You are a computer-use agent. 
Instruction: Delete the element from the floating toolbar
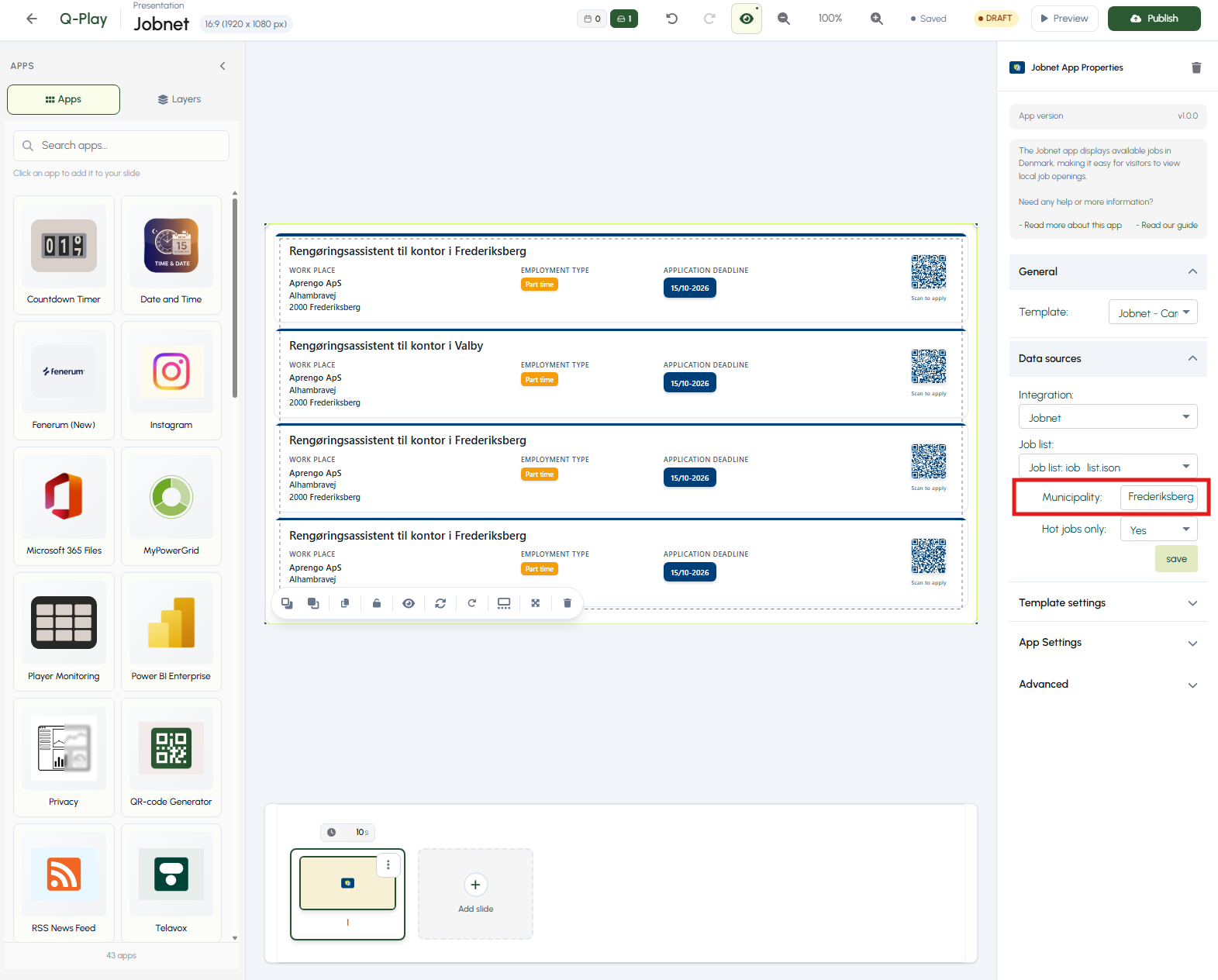567,603
